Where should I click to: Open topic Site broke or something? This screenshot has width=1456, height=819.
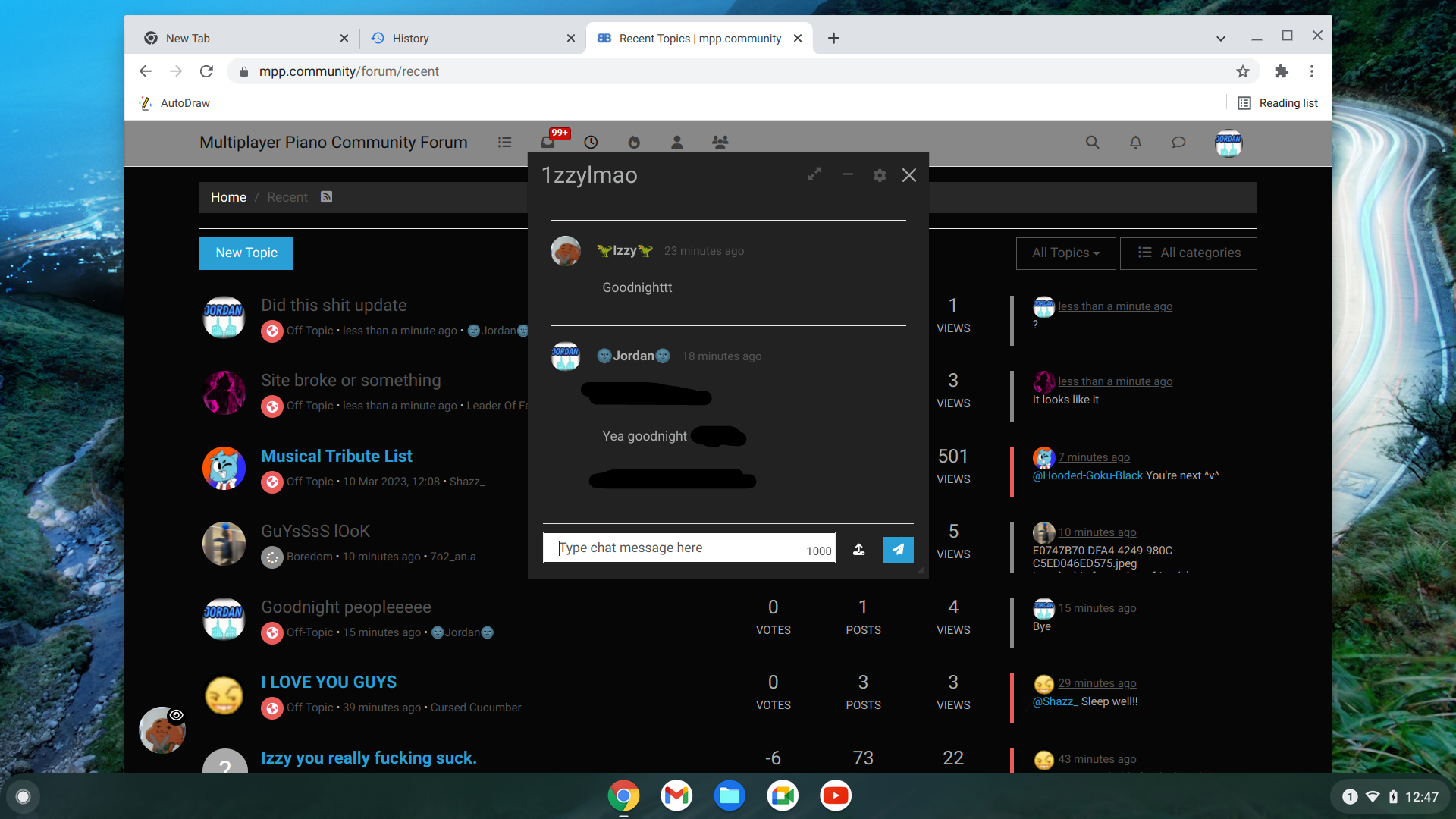point(351,380)
